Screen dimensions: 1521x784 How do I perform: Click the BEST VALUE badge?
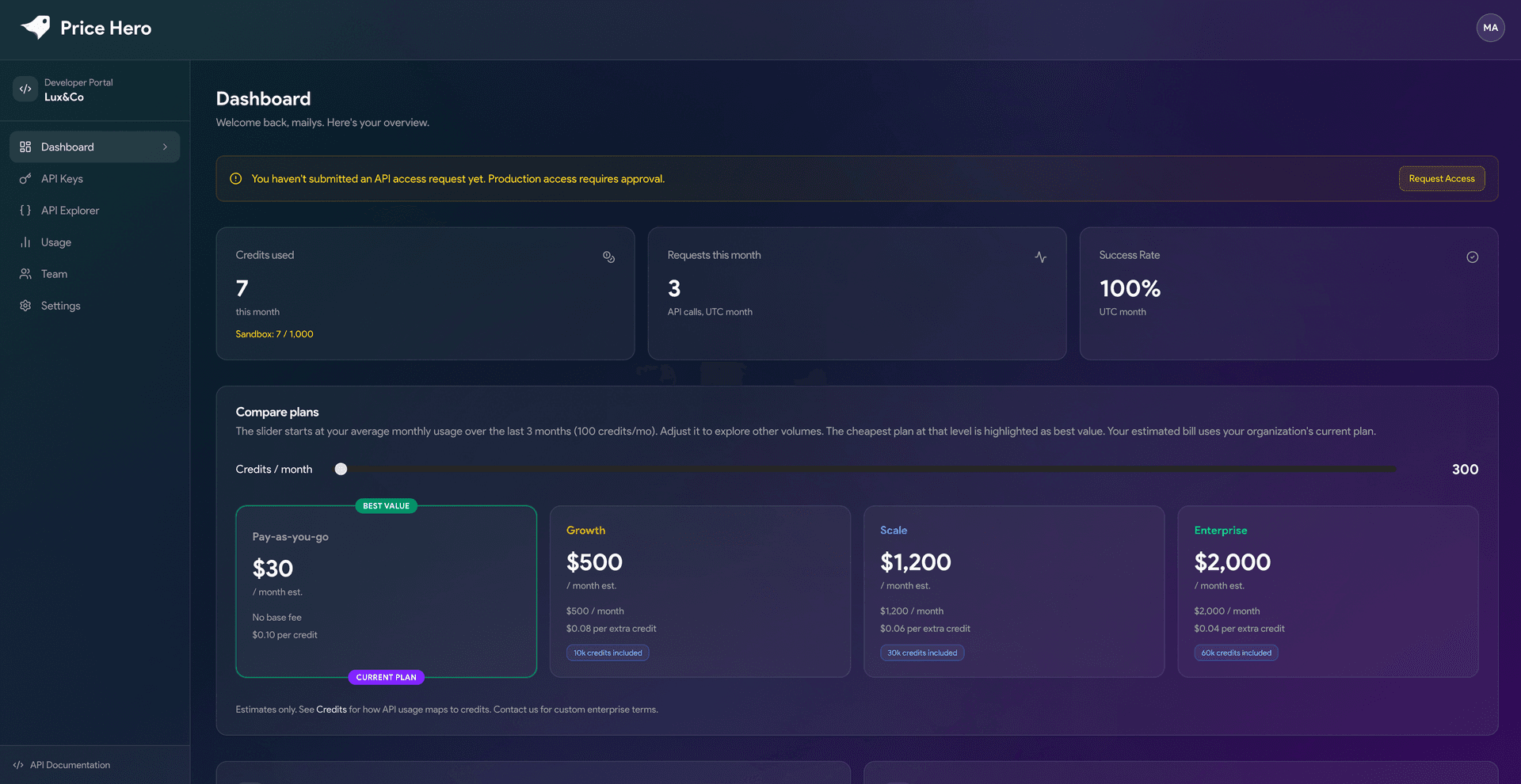point(386,506)
